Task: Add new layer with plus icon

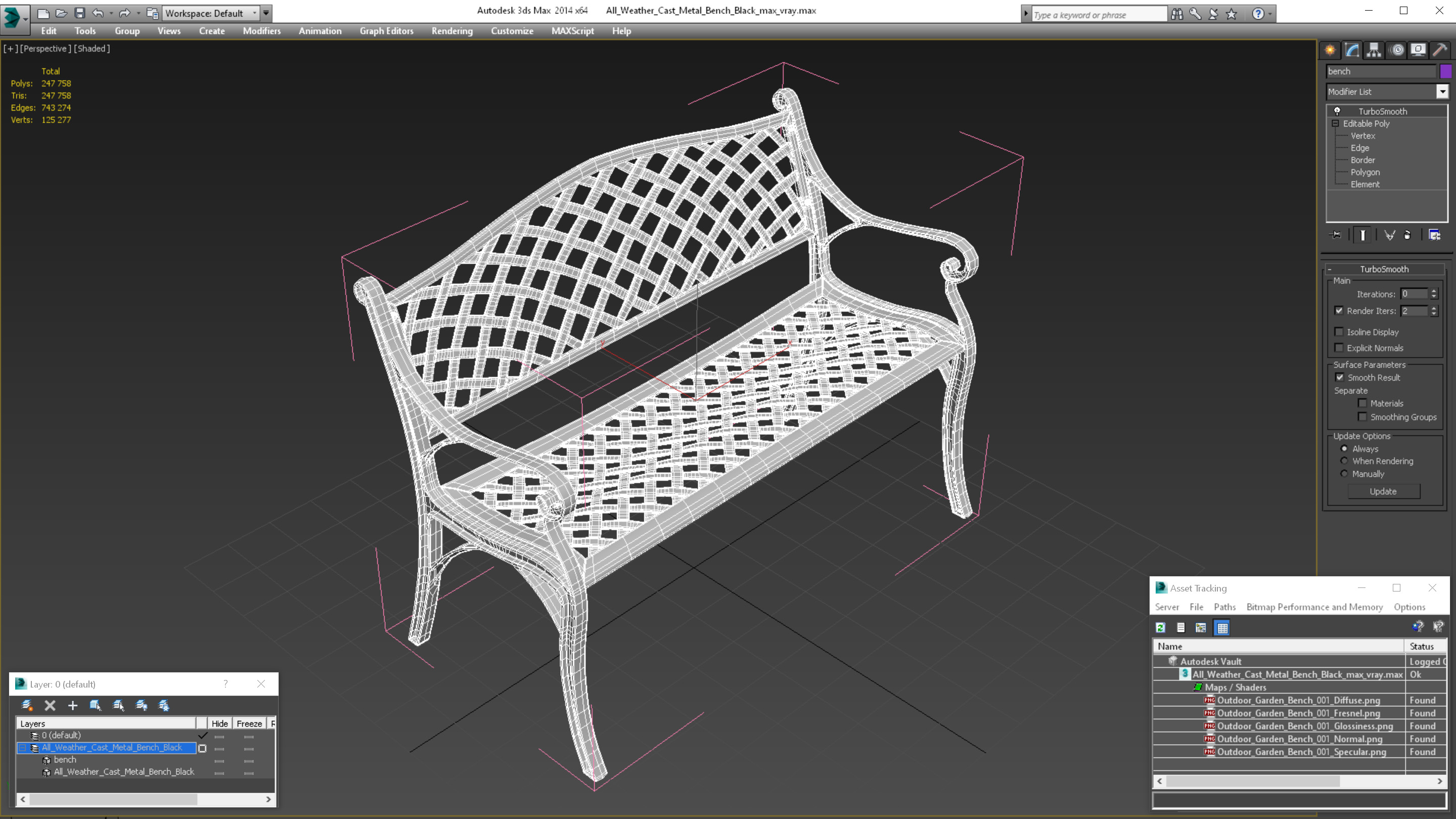Action: pyautogui.click(x=72, y=705)
